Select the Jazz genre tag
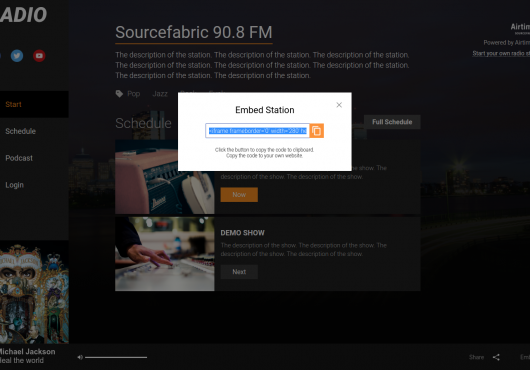530x370 pixels. tap(160, 94)
